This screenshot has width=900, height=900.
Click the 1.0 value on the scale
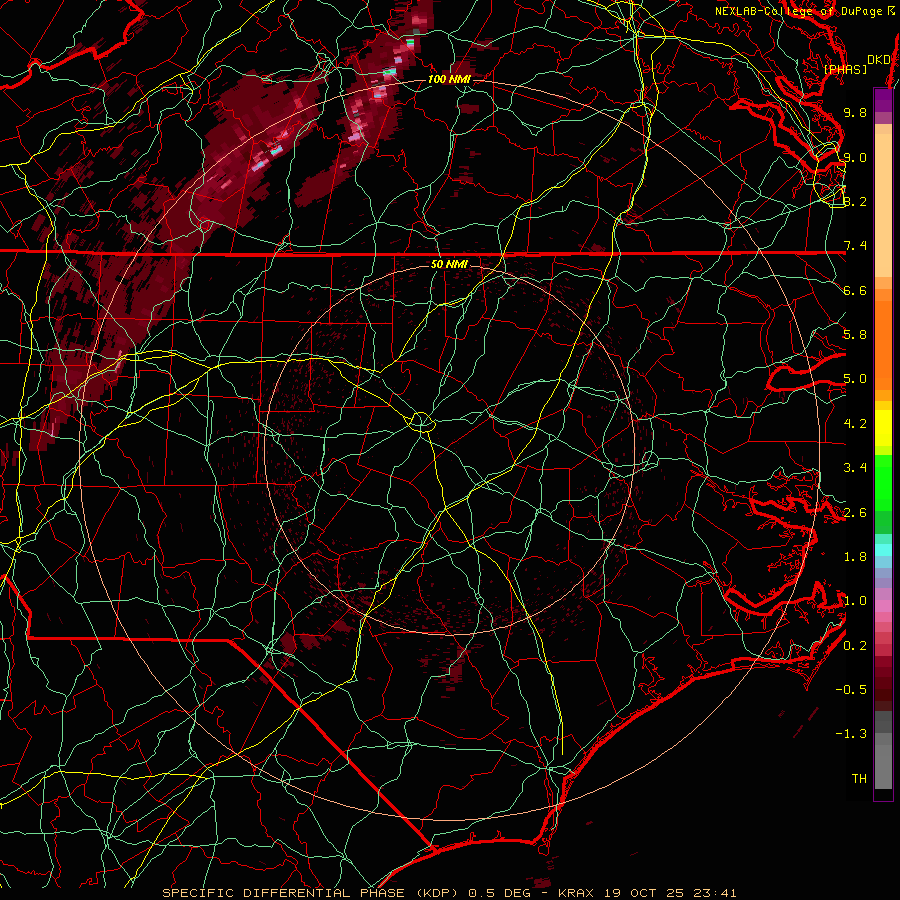855,601
